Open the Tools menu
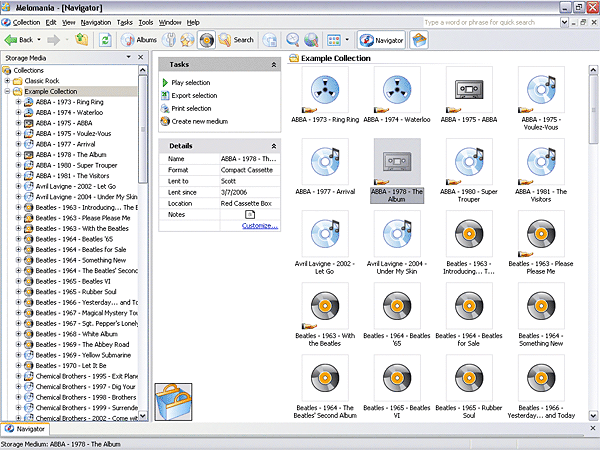This screenshot has width=600, height=450. tap(146, 23)
